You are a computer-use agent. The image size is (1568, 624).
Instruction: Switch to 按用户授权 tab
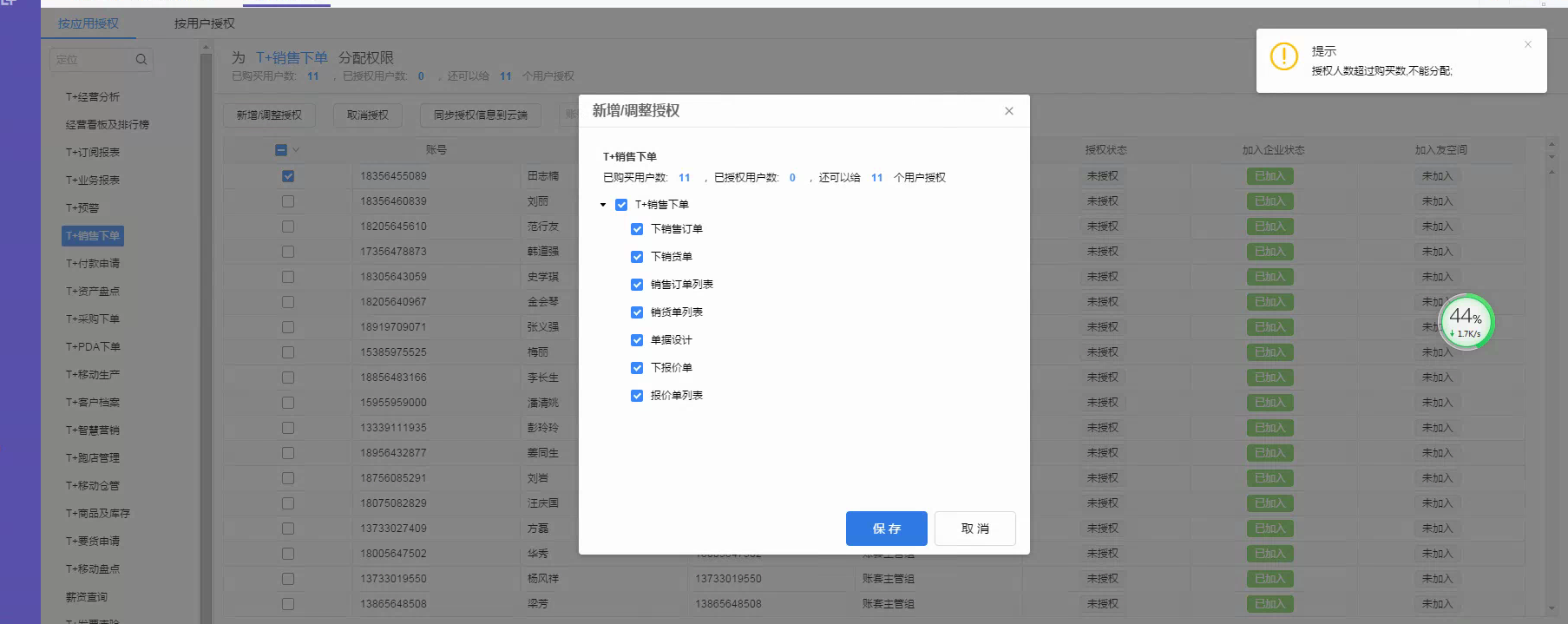pyautogui.click(x=205, y=23)
